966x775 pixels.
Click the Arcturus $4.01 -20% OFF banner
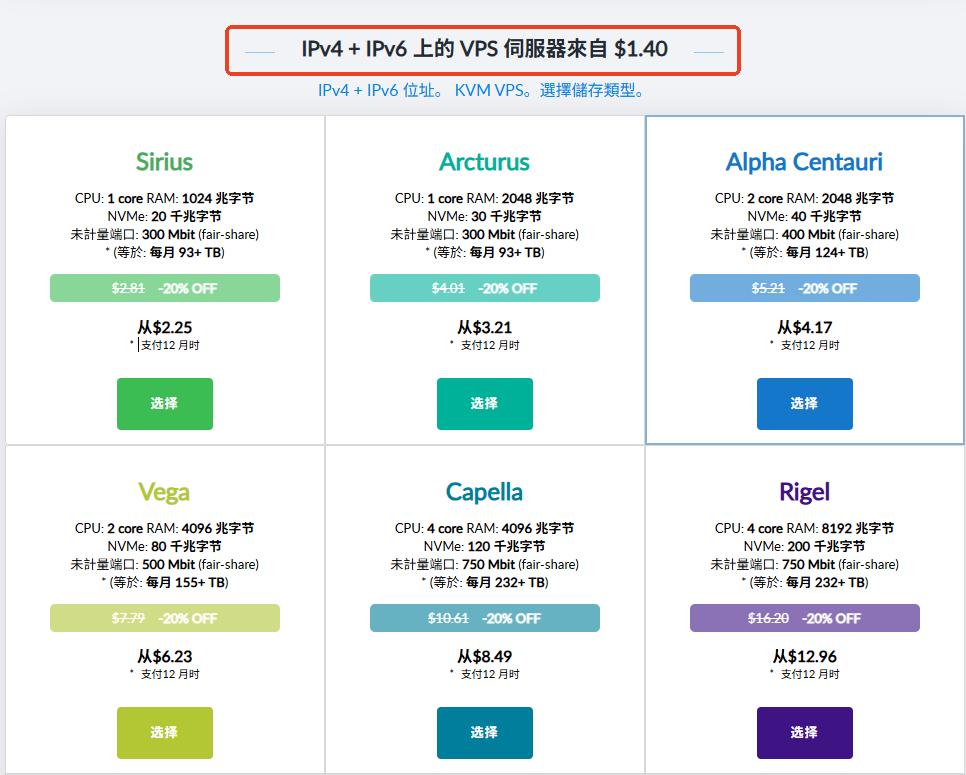[484, 288]
